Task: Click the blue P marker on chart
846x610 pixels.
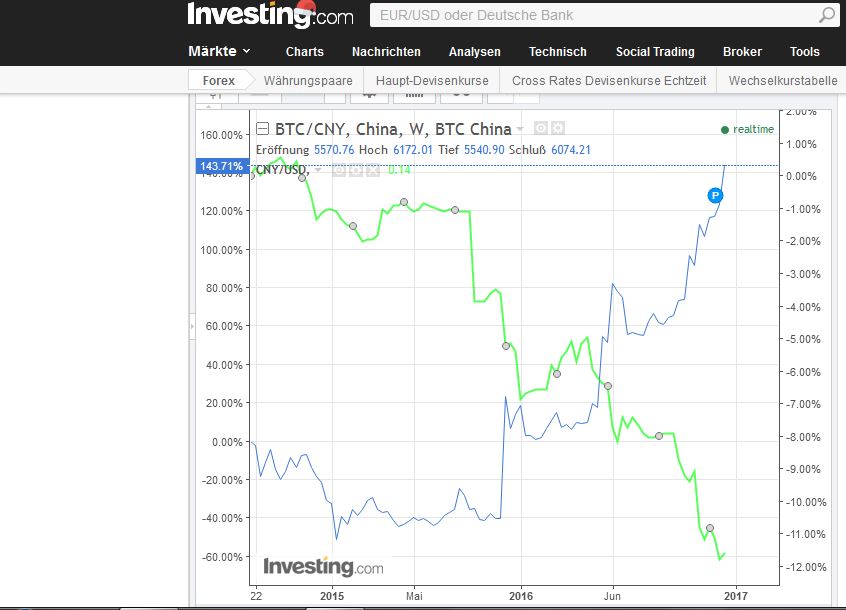Action: pyautogui.click(x=715, y=195)
